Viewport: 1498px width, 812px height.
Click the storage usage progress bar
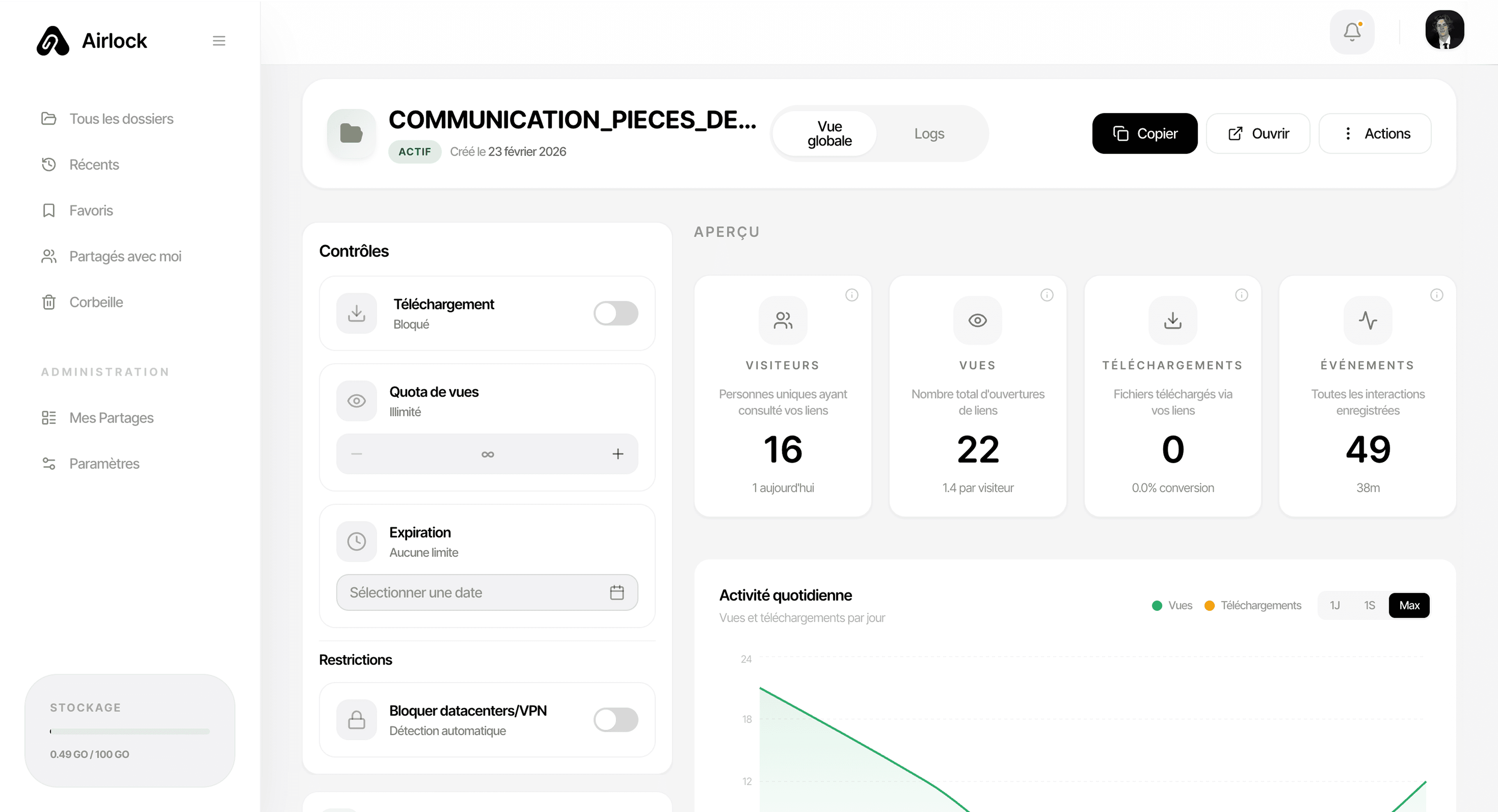point(129,731)
